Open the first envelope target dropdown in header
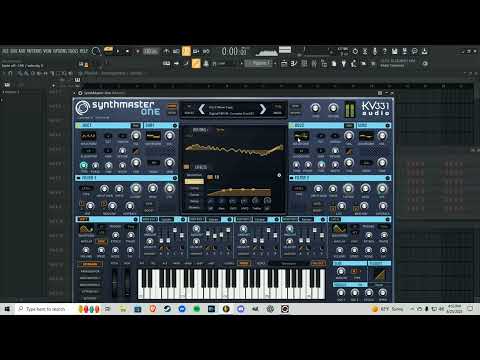The image size is (480, 360). [166, 219]
